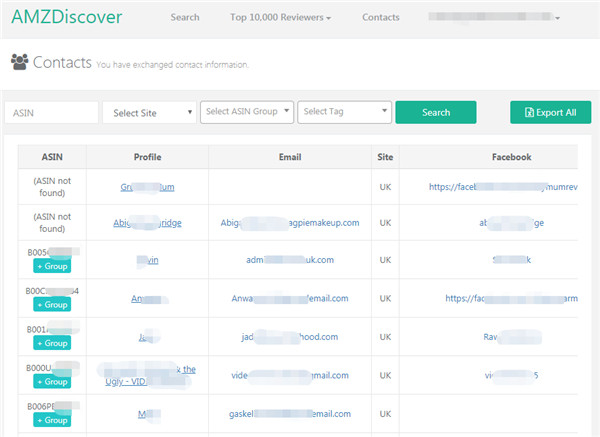
Task: Open the Contacts menu item
Action: pos(381,17)
